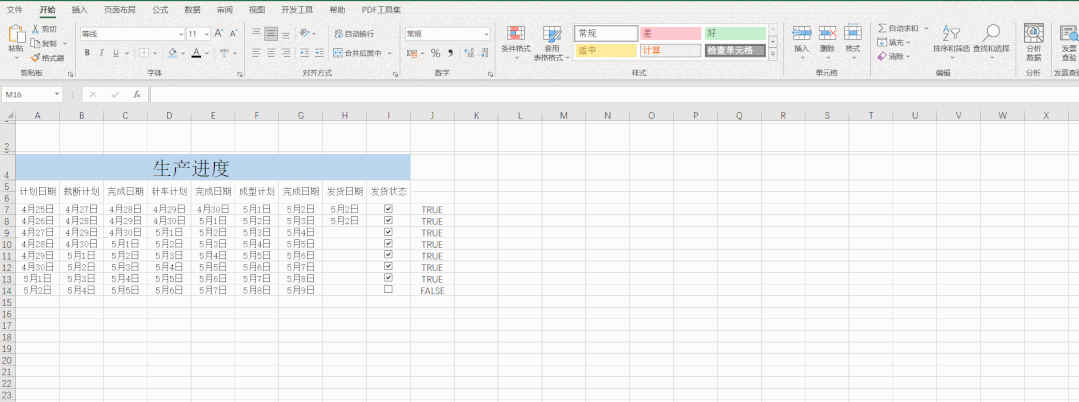Open the File (文件) tab
Screen dimensions: 1079x402
coord(14,10)
